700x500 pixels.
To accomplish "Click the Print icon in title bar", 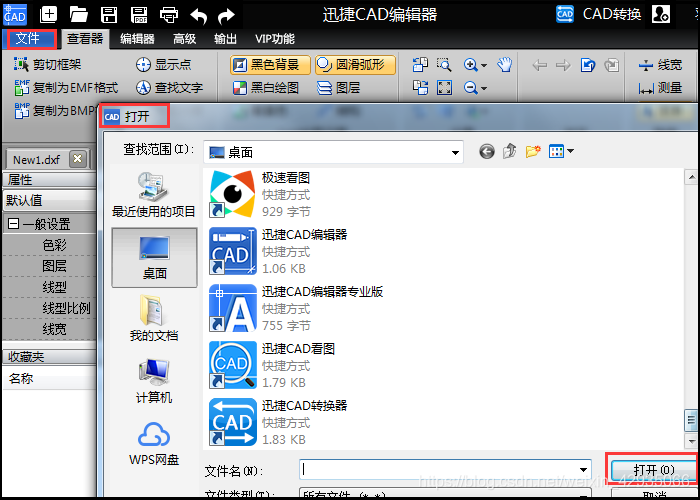I will click(x=169, y=15).
